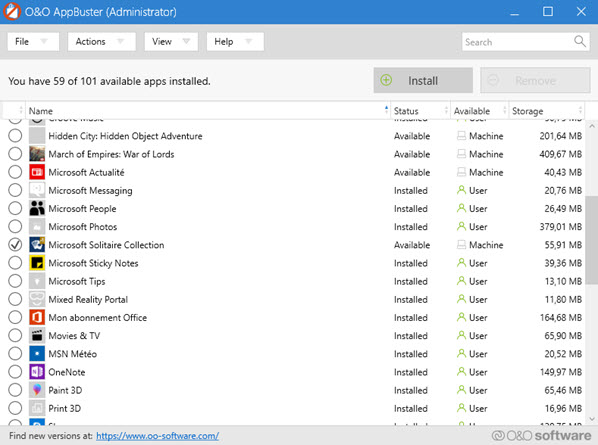
Task: Open the Help menu
Action: 235,42
